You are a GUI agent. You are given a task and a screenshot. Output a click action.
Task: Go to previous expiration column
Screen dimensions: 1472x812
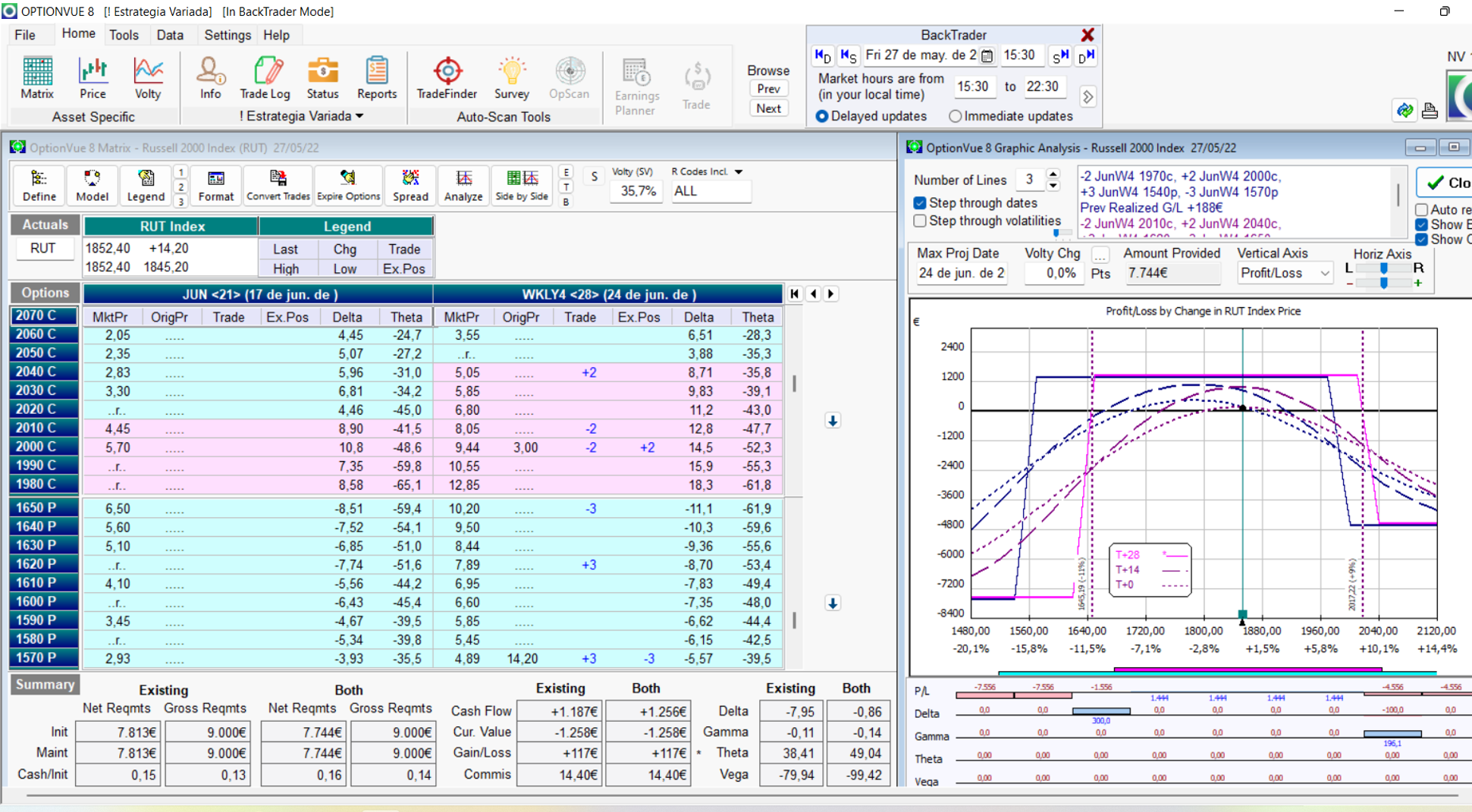[x=814, y=294]
